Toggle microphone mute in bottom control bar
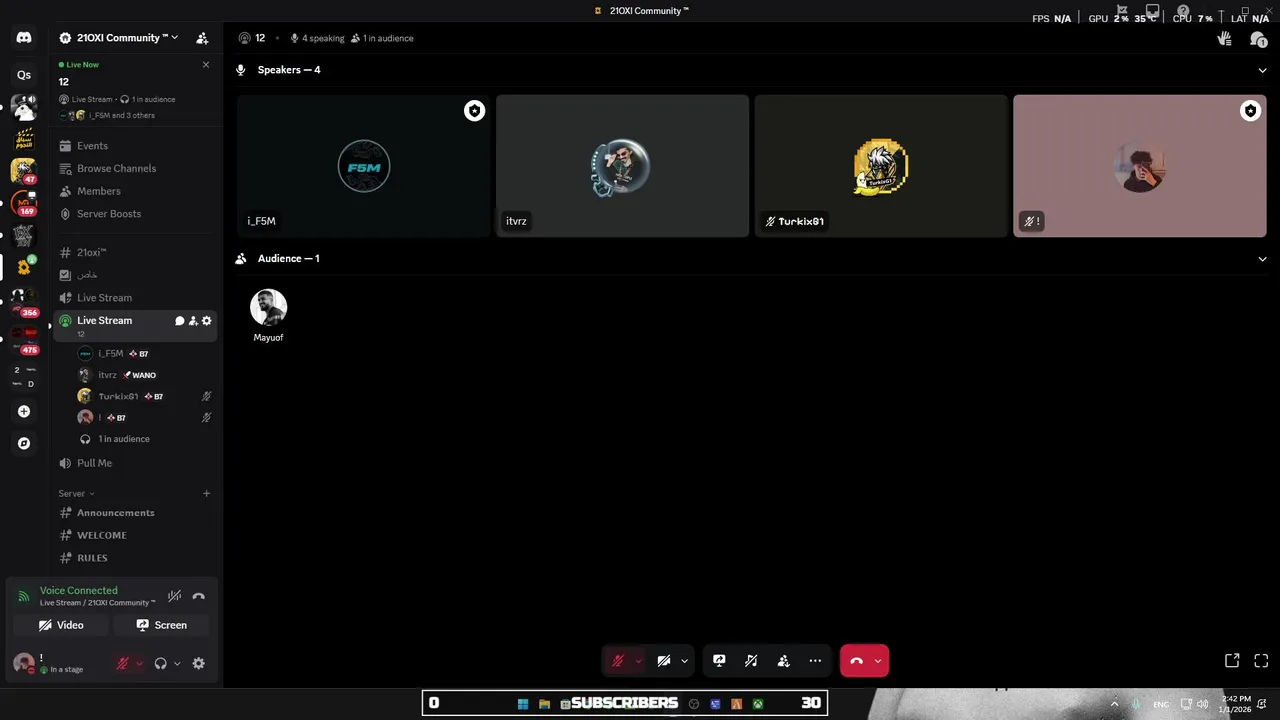Screen dimensions: 1280x720 tap(618, 661)
